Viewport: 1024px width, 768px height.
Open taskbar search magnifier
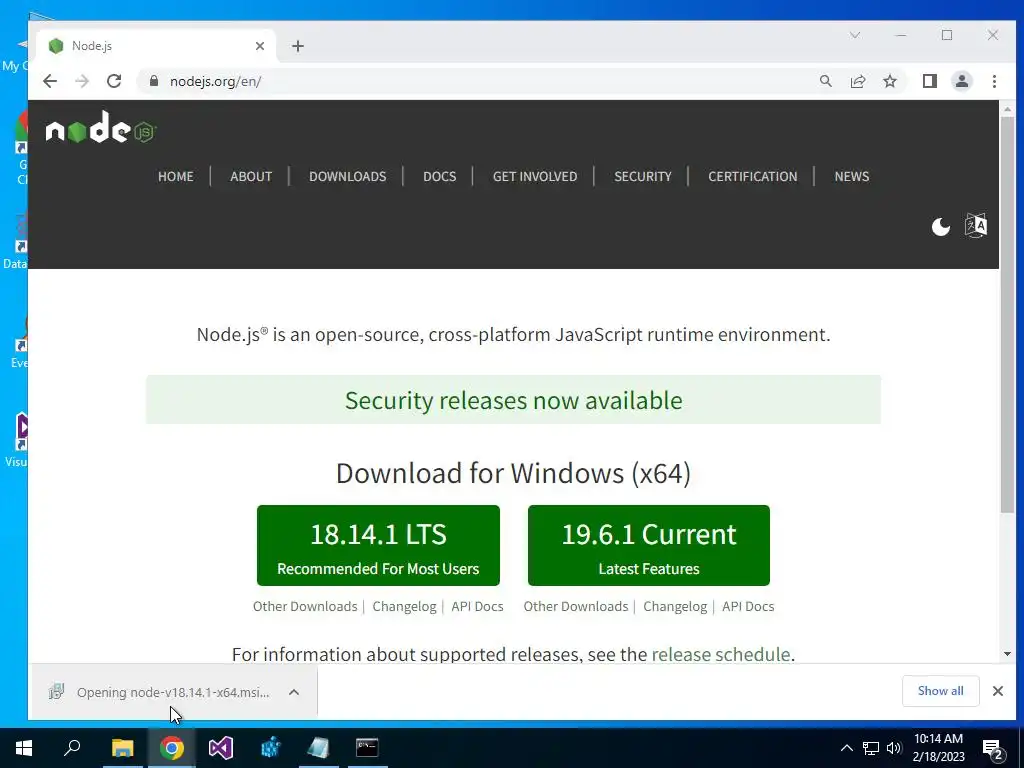72,748
